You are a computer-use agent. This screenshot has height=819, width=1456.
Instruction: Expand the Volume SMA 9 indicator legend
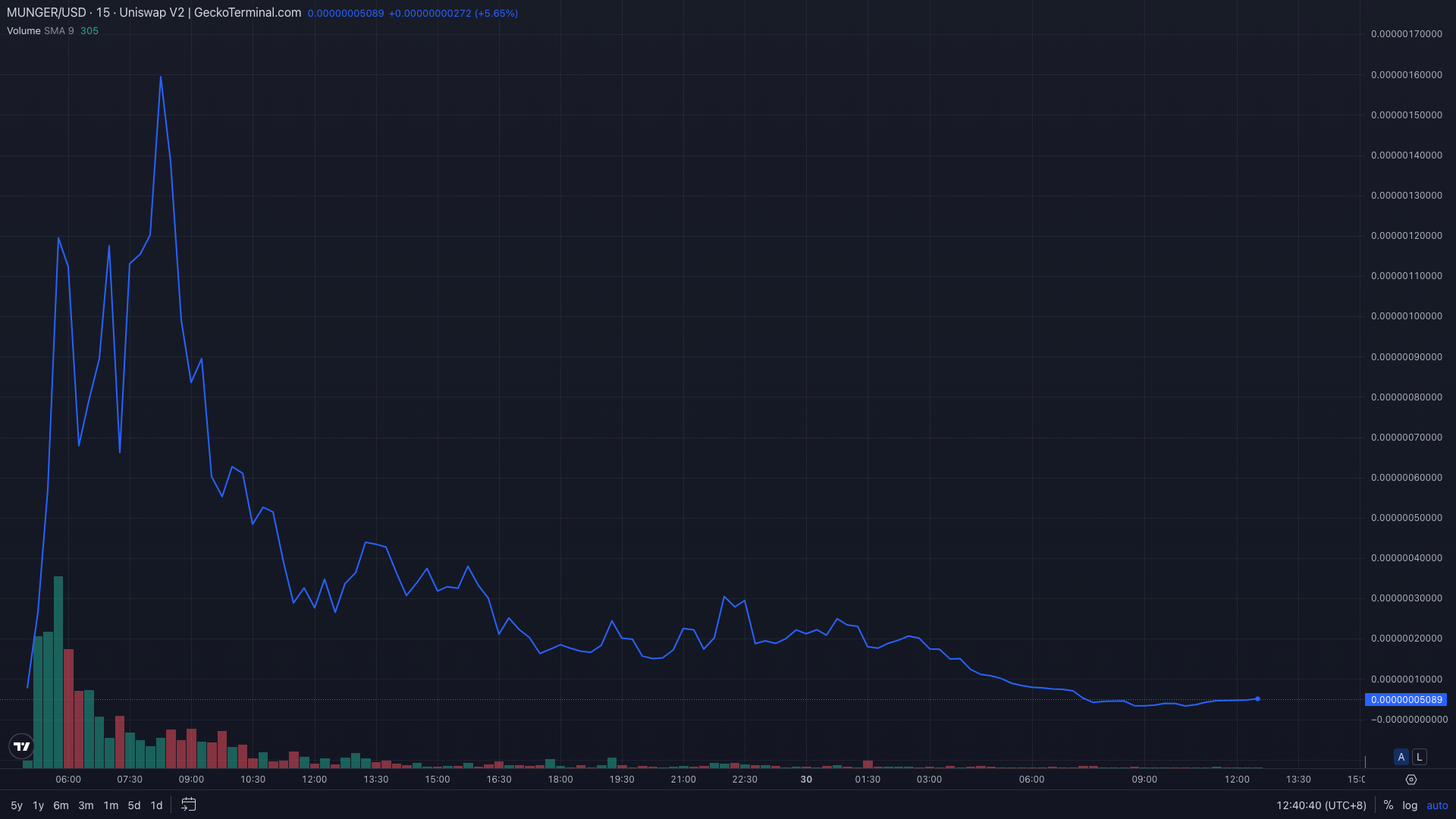tap(40, 31)
